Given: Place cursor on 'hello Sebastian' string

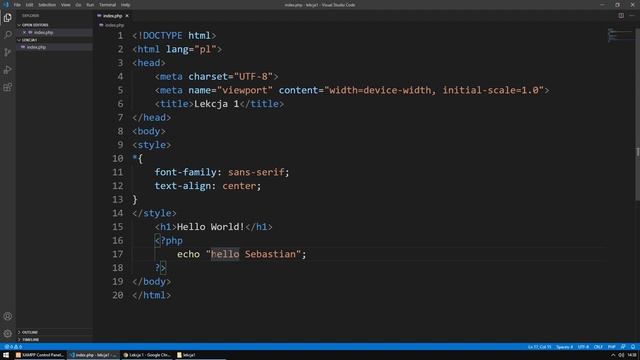Looking at the screenshot, I should click(253, 254).
